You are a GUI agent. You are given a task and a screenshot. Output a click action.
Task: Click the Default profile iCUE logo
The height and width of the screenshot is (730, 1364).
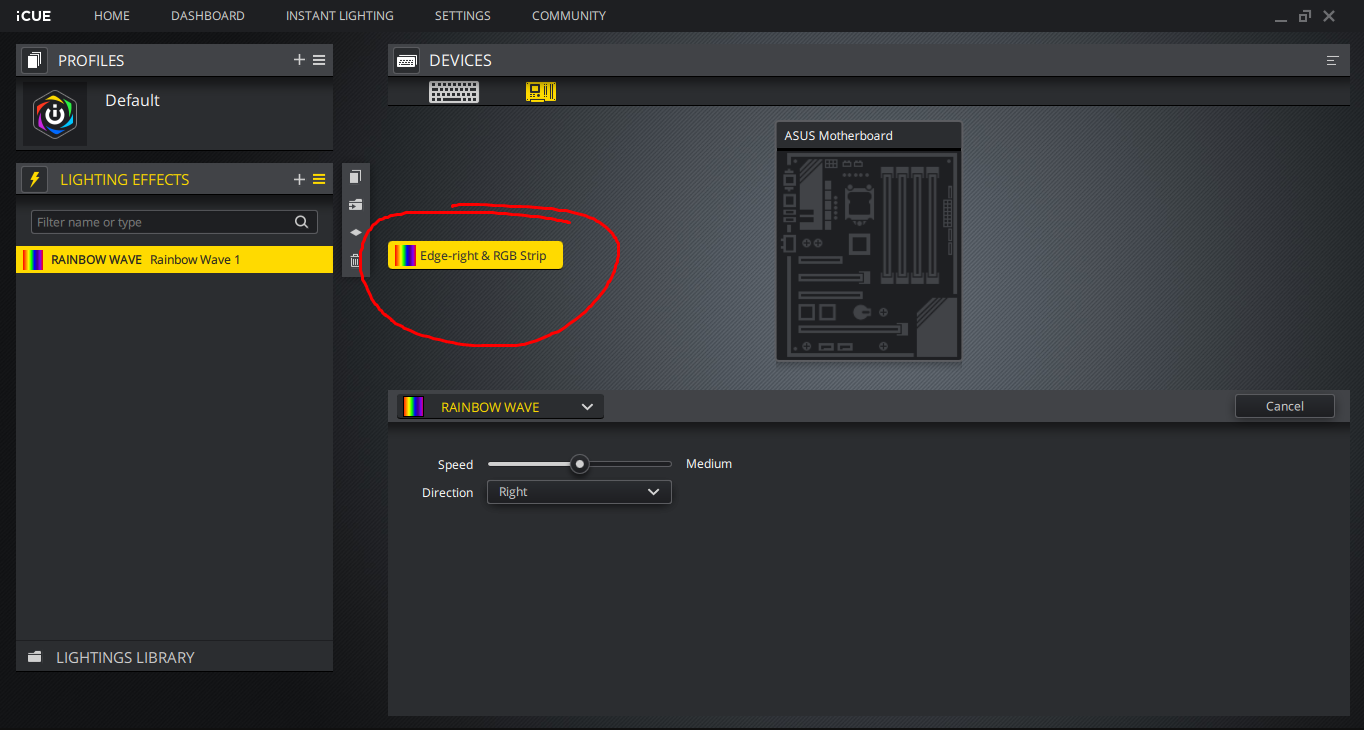pyautogui.click(x=55, y=114)
